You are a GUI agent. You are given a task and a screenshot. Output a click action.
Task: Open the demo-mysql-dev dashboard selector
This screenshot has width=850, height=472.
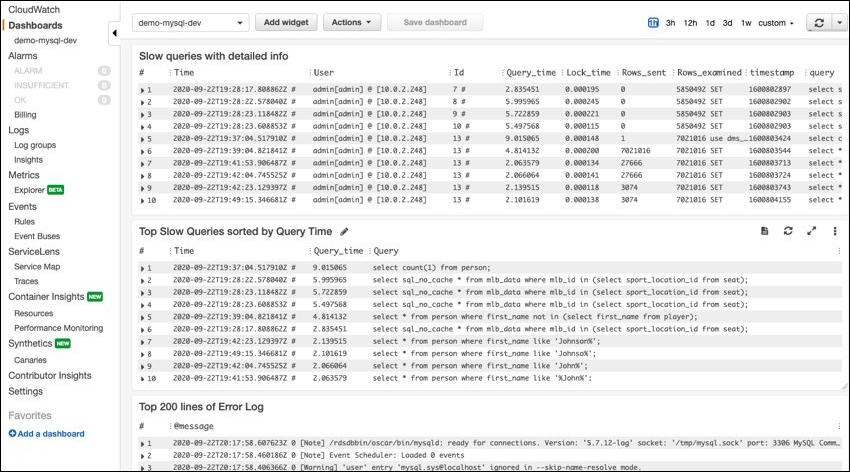tap(190, 22)
